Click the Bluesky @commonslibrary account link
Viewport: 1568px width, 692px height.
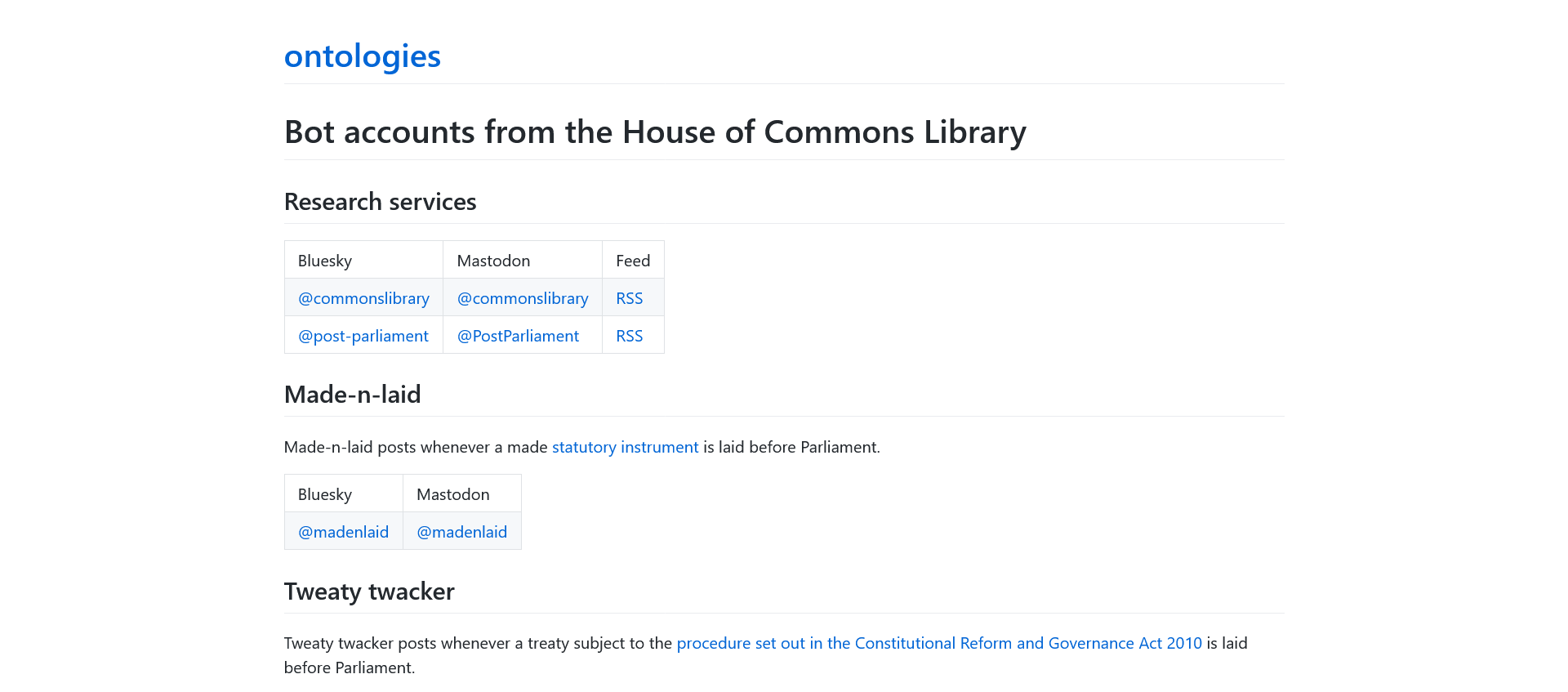[363, 298]
